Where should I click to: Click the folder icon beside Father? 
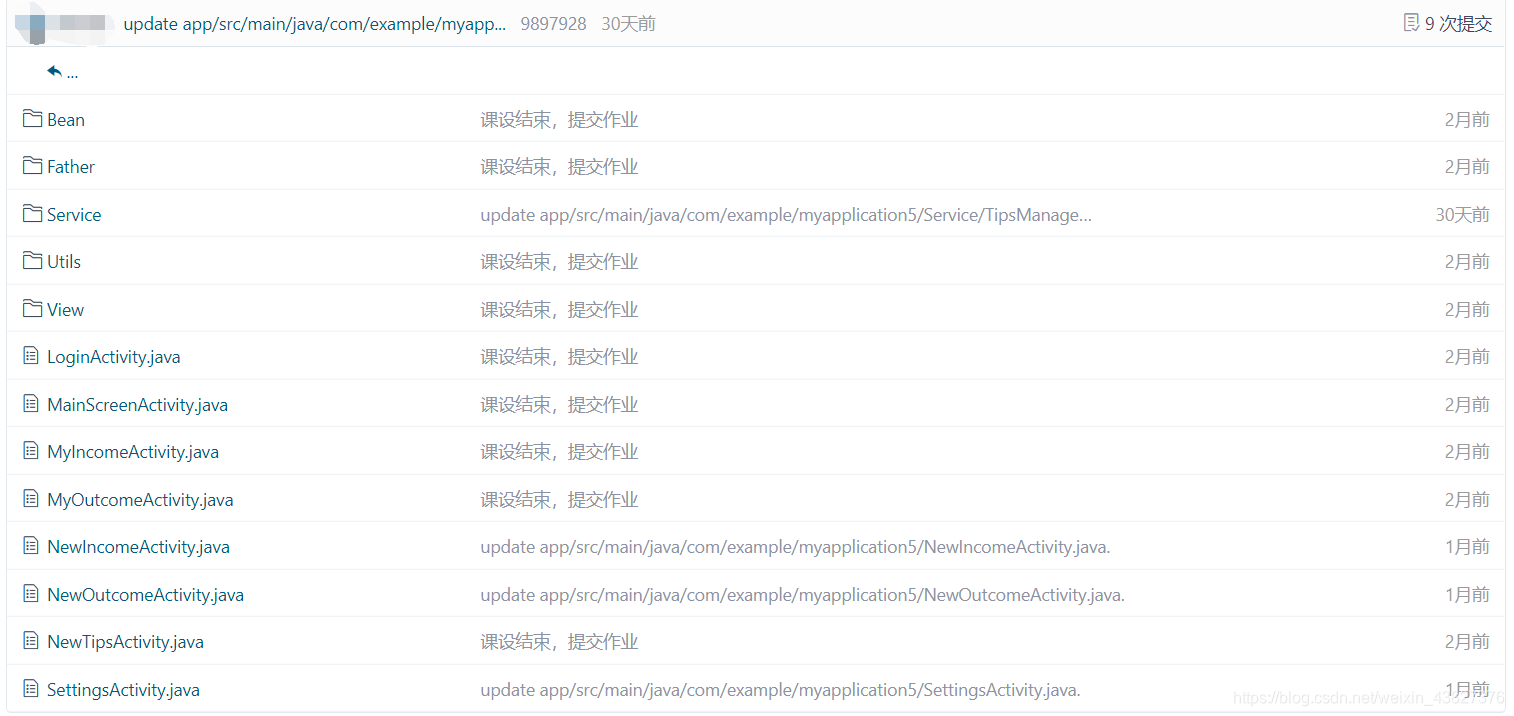(32, 166)
